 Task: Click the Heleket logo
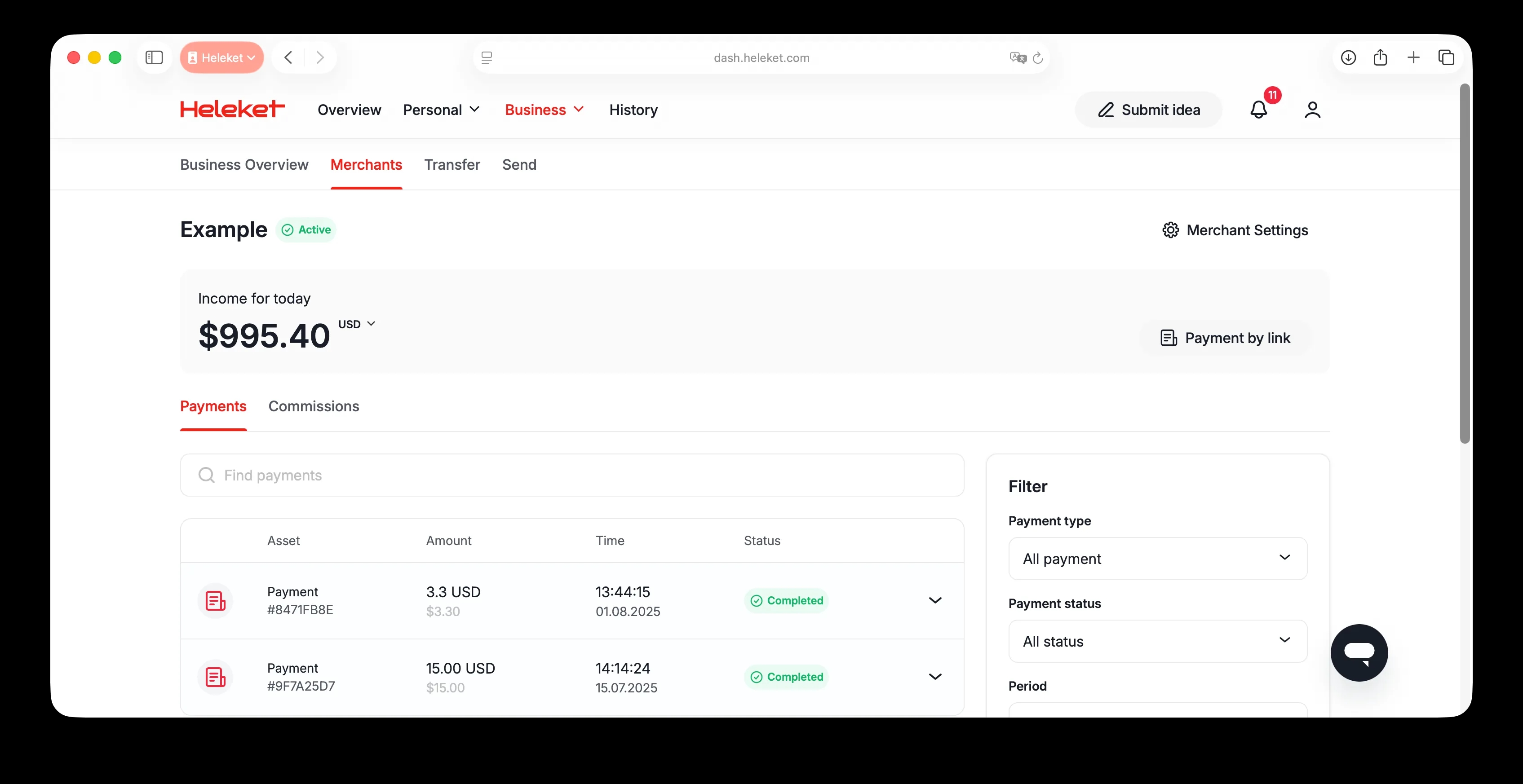click(x=231, y=108)
